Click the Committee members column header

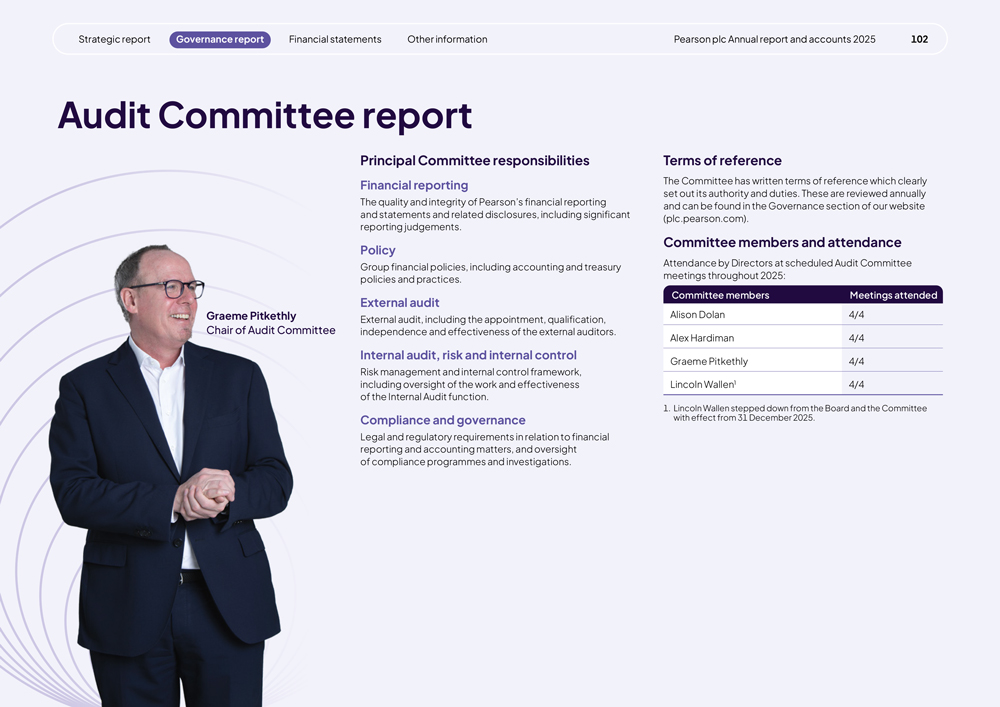click(720, 295)
